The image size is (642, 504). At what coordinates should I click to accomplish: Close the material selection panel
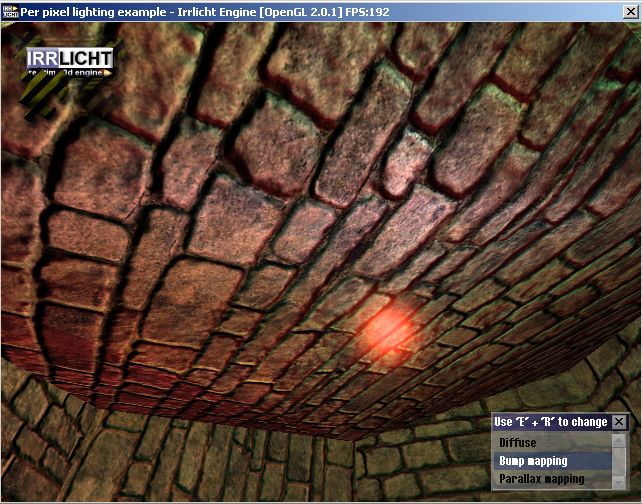(619, 422)
